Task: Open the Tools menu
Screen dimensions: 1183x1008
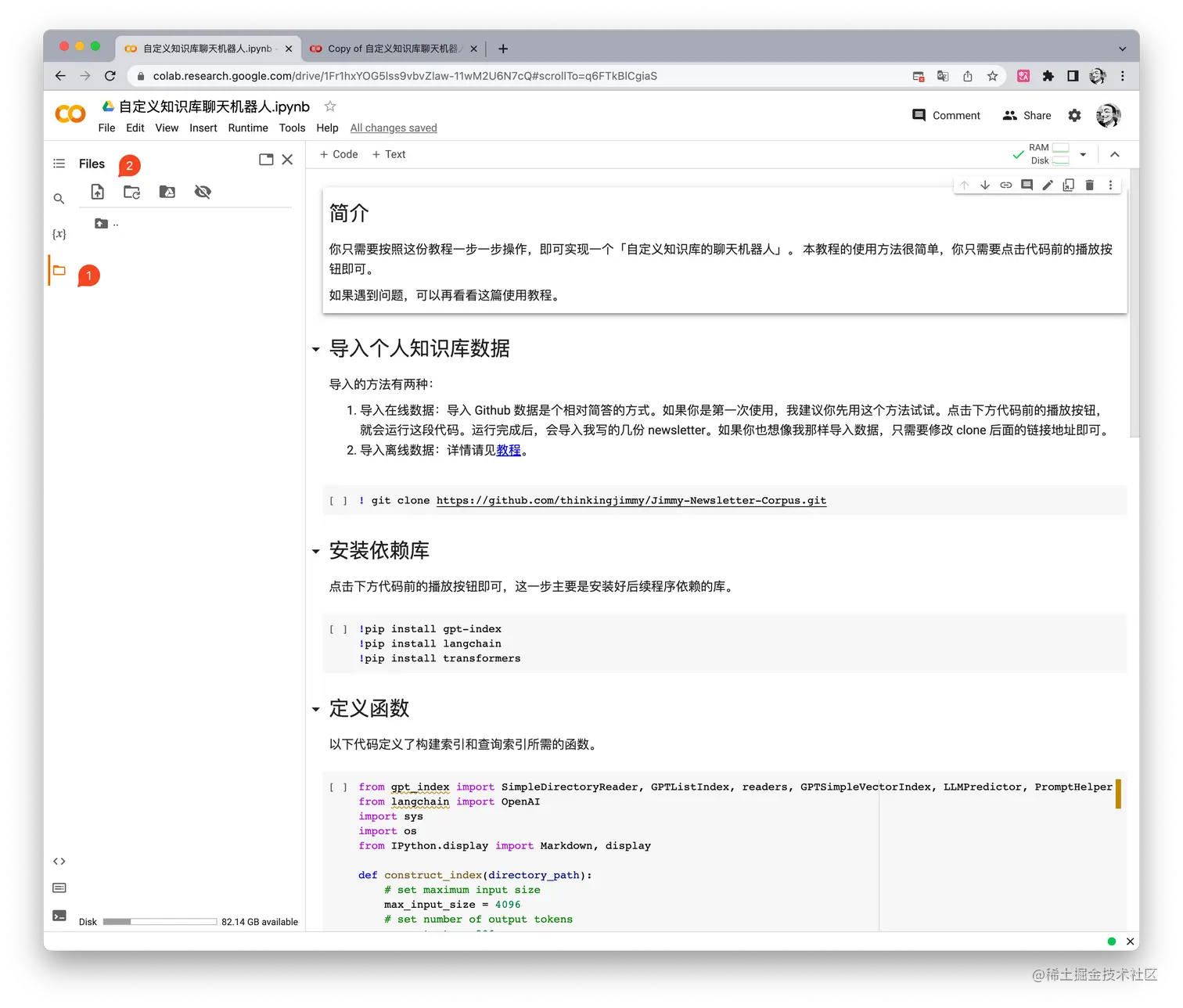Action: [x=292, y=128]
